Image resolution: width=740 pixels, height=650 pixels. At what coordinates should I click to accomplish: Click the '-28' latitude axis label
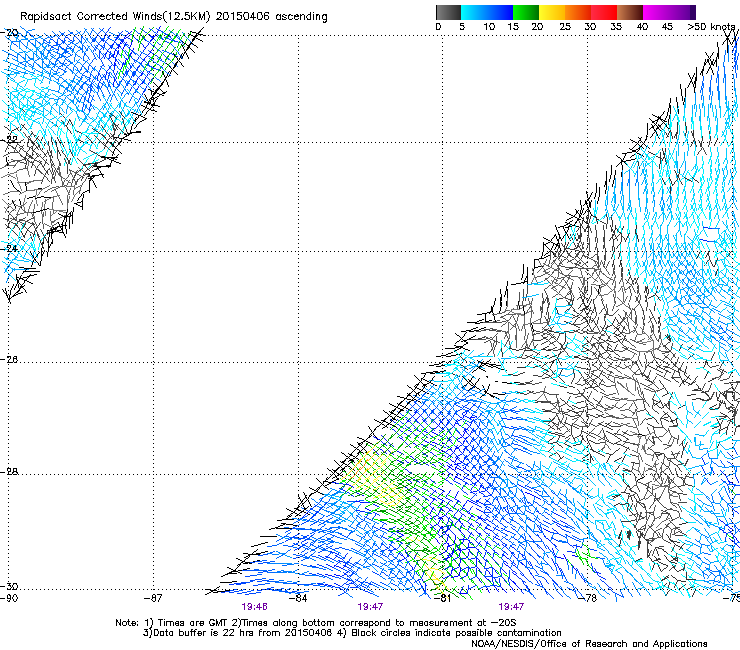[x=9, y=472]
